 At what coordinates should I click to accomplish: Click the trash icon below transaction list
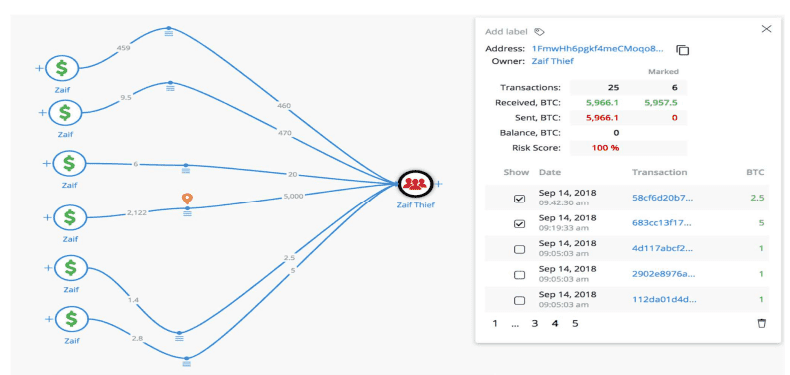point(762,323)
